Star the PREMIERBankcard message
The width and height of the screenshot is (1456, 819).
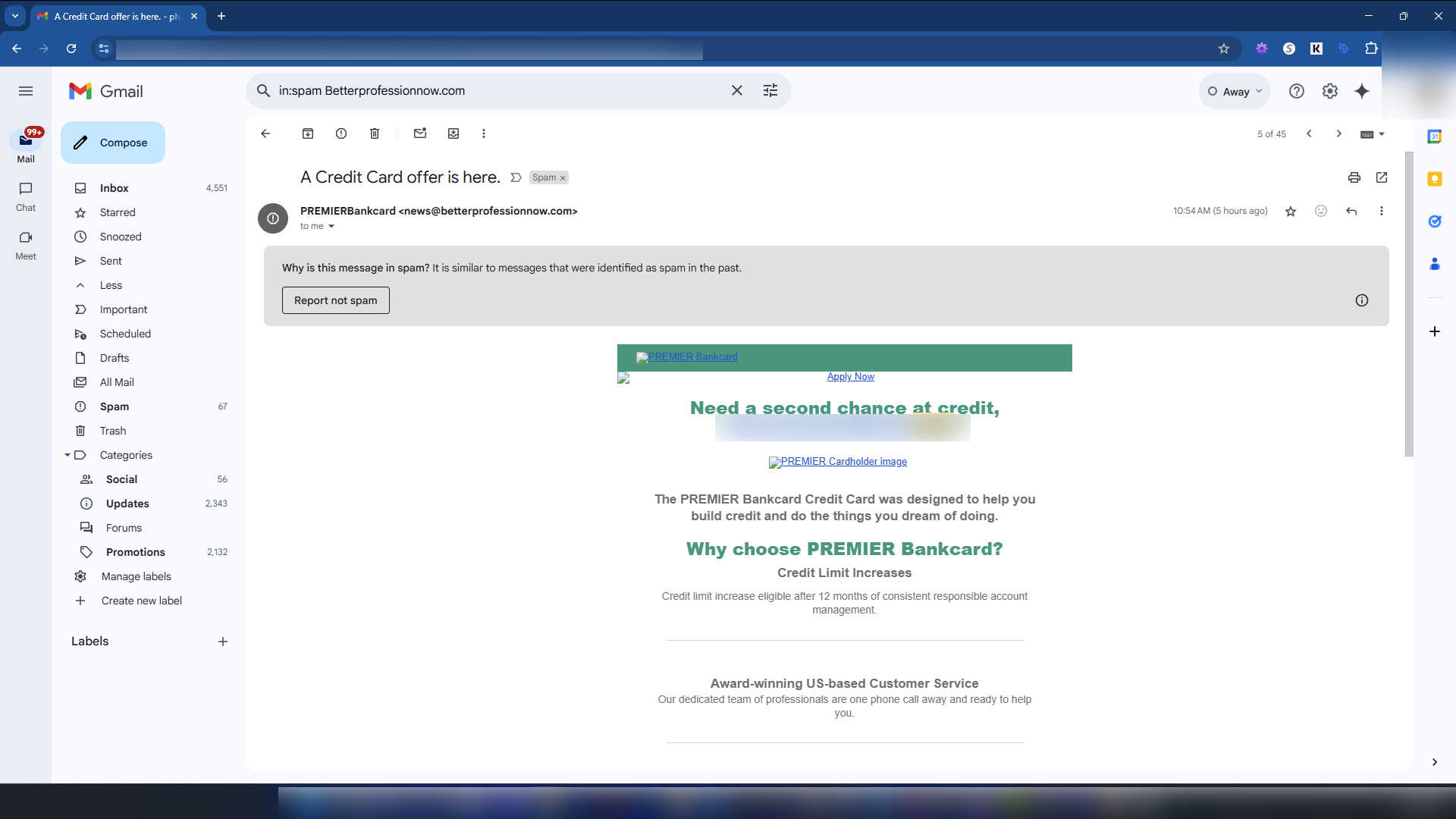tap(1290, 211)
